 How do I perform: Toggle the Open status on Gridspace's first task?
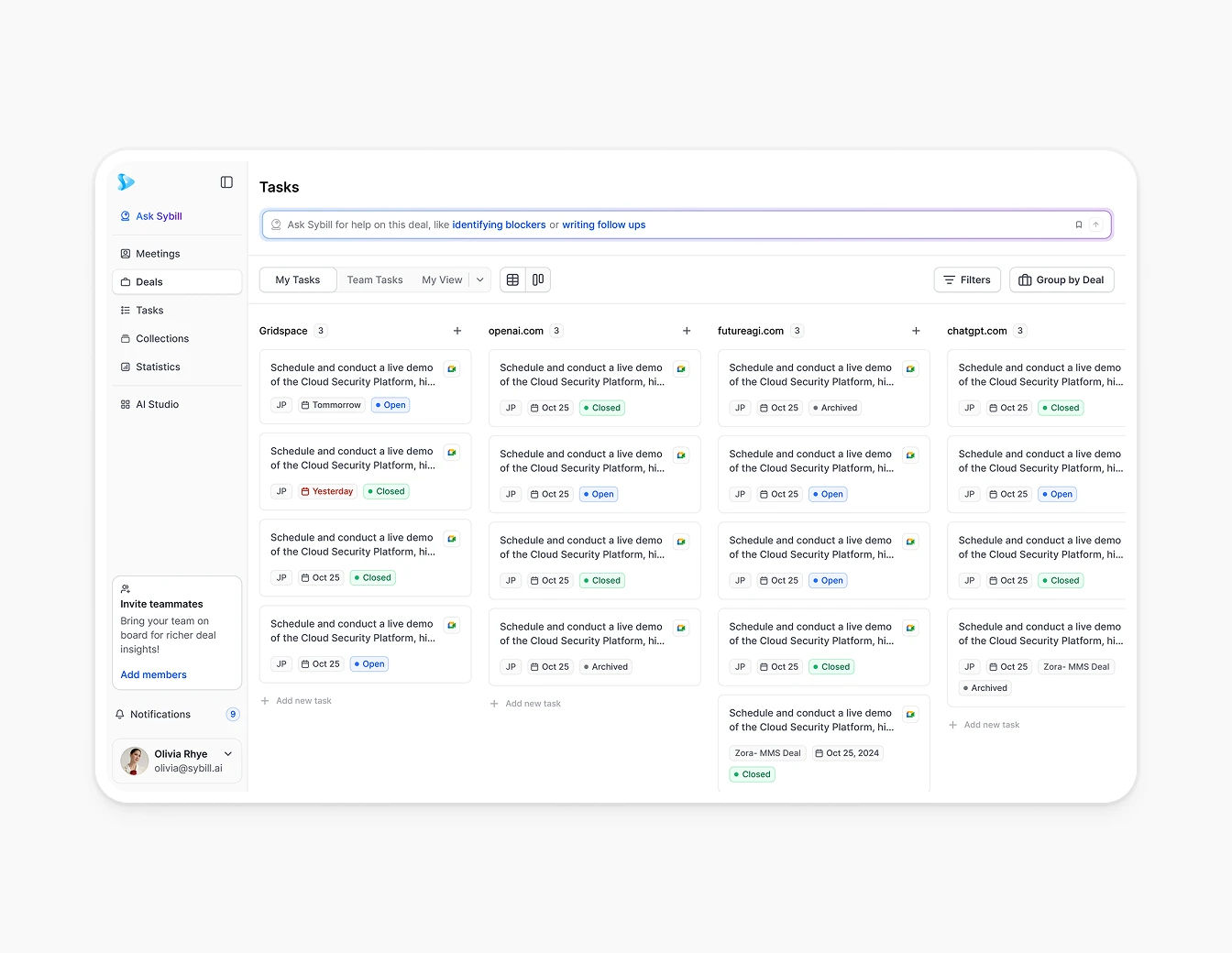tap(390, 404)
